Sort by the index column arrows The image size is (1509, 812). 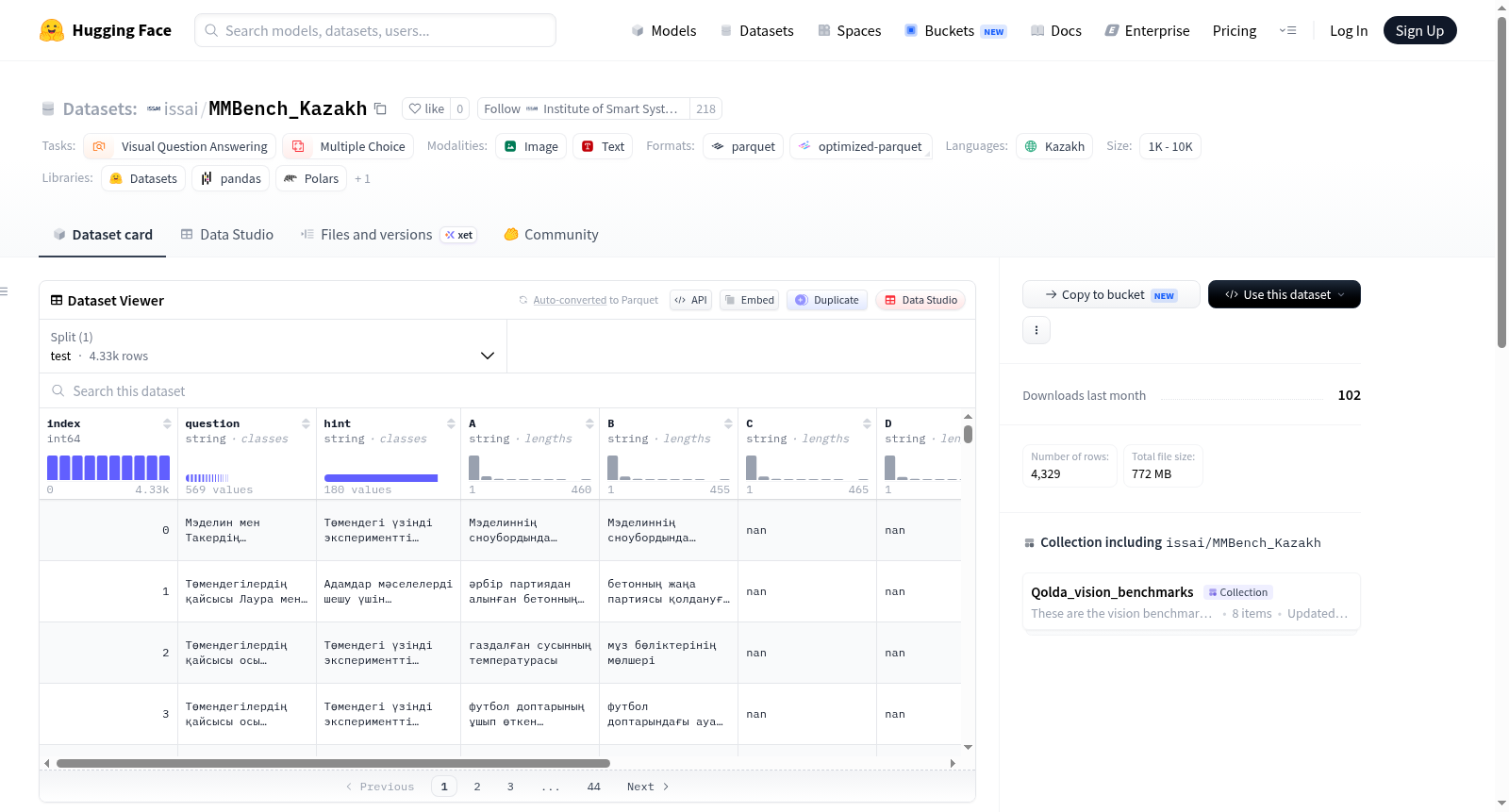(167, 423)
